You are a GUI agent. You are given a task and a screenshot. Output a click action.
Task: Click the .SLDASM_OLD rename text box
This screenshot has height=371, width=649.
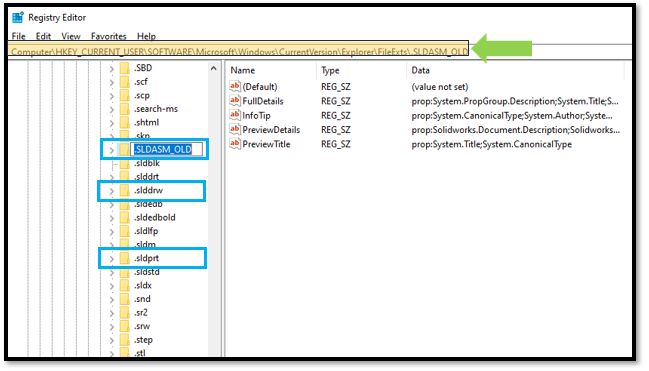[x=166, y=149]
